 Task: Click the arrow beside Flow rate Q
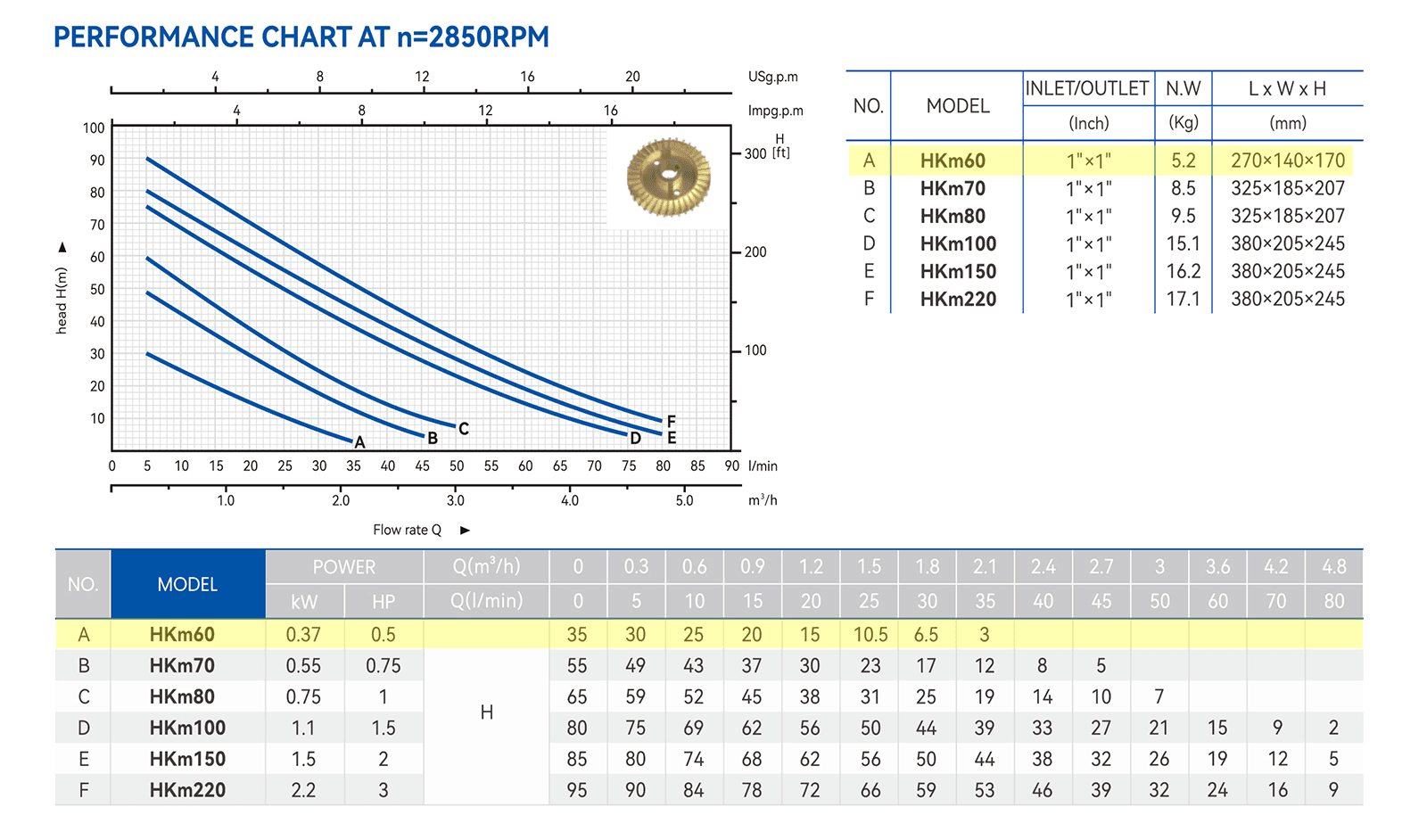[465, 531]
